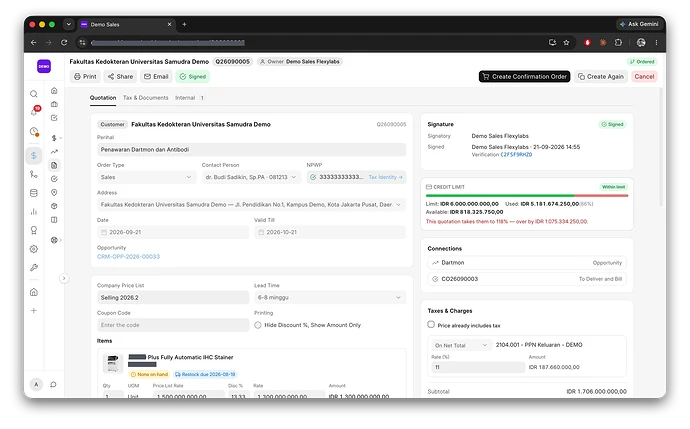Open the database stack icon in sidebar
This screenshot has width=690, height=429.
click(34, 193)
